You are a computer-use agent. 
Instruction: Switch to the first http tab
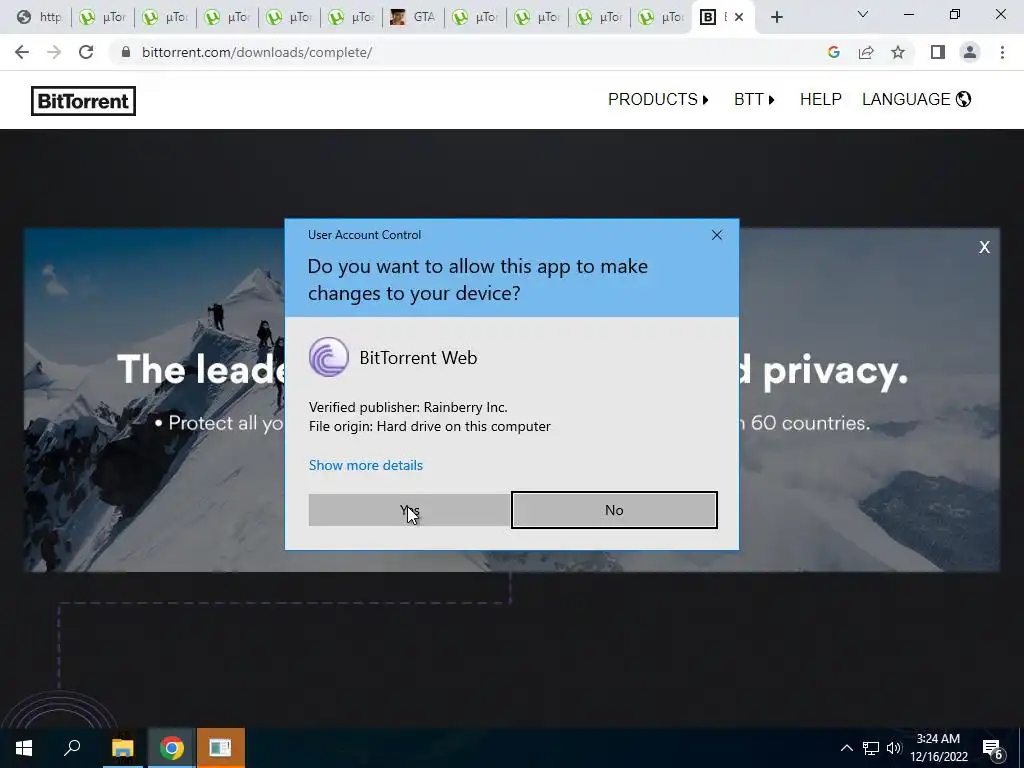point(40,17)
